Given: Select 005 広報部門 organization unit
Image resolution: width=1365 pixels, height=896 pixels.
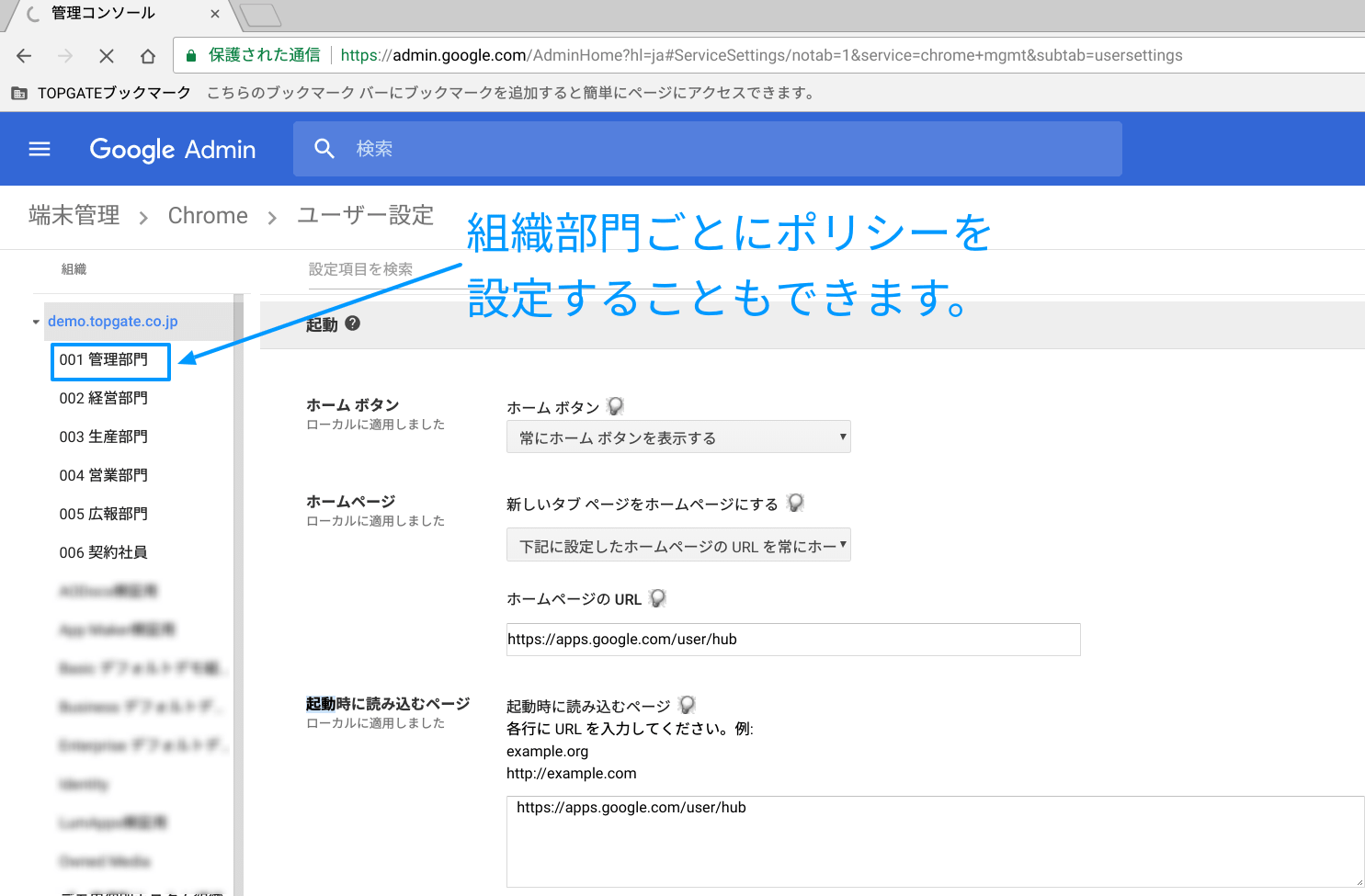Looking at the screenshot, I should 104,514.
